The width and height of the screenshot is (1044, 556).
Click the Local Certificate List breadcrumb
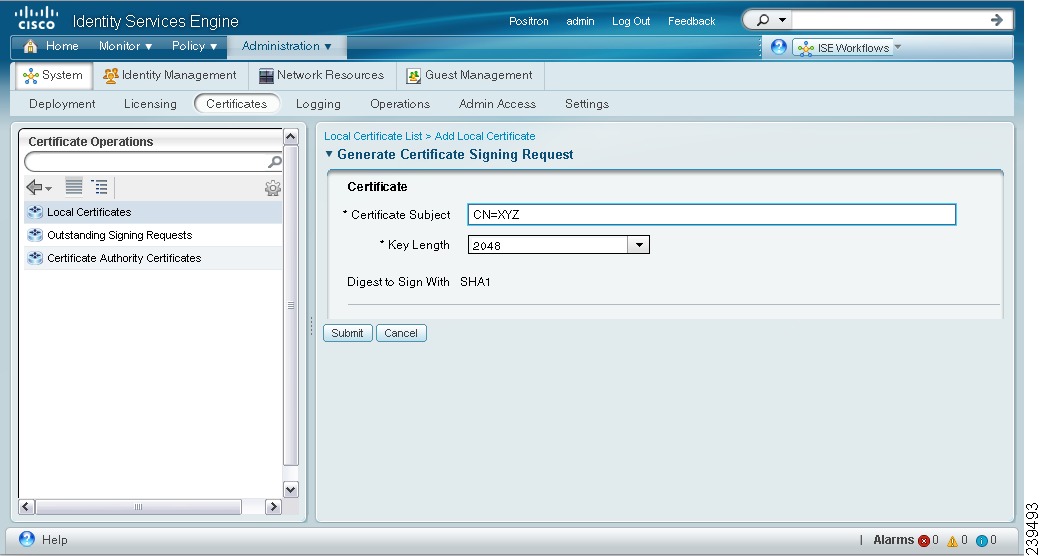tap(373, 137)
